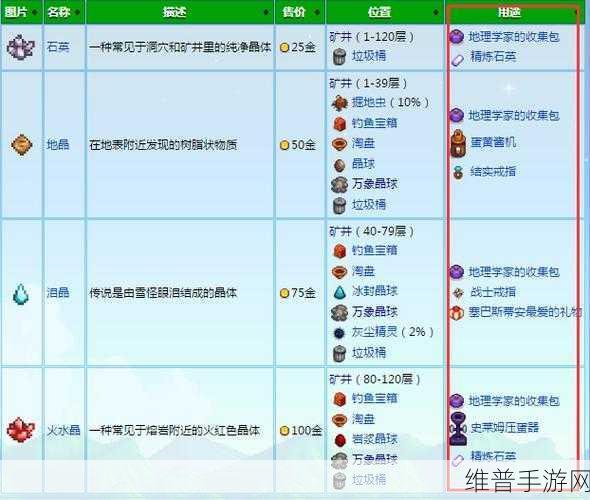Click the 泪晶 frozen tear item image
The image size is (590, 500).
click(21, 293)
